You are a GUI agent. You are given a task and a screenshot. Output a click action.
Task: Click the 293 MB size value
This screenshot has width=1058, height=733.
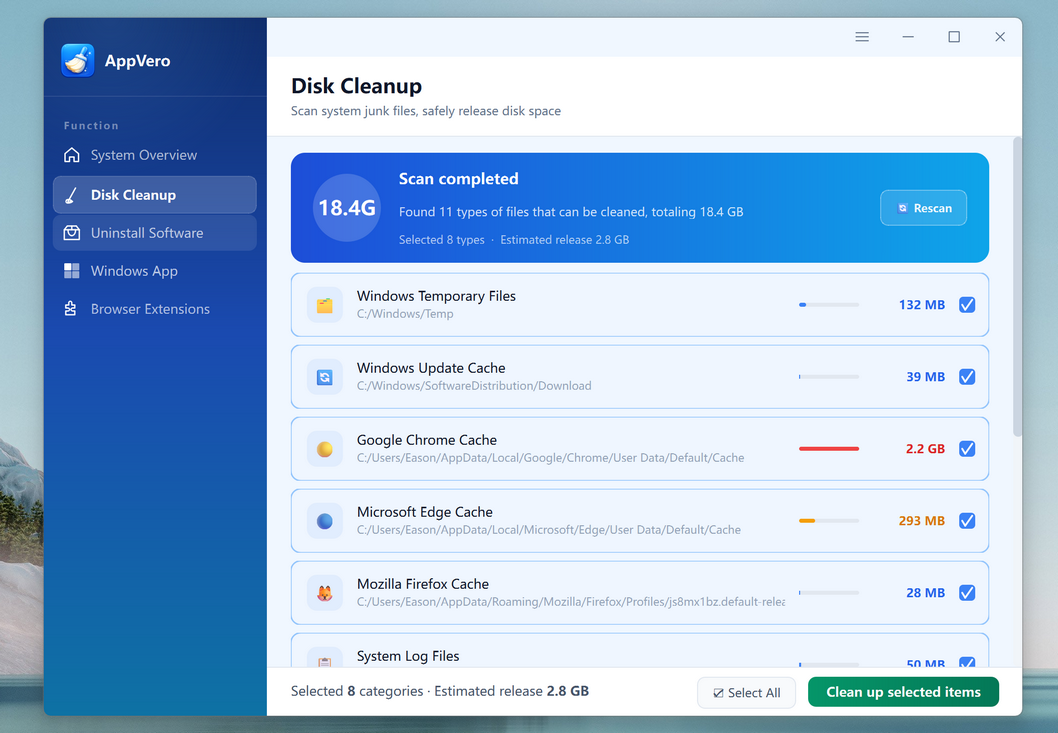[x=922, y=521]
